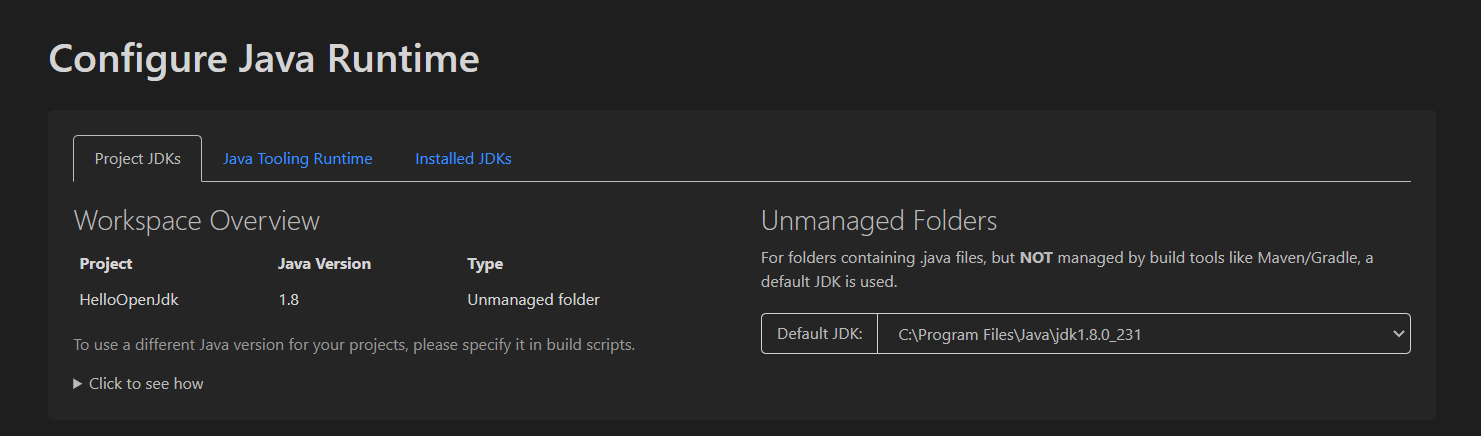Screen dimensions: 1481x436
Task: Click the bold NOT word in description
Action: (x=1036, y=258)
